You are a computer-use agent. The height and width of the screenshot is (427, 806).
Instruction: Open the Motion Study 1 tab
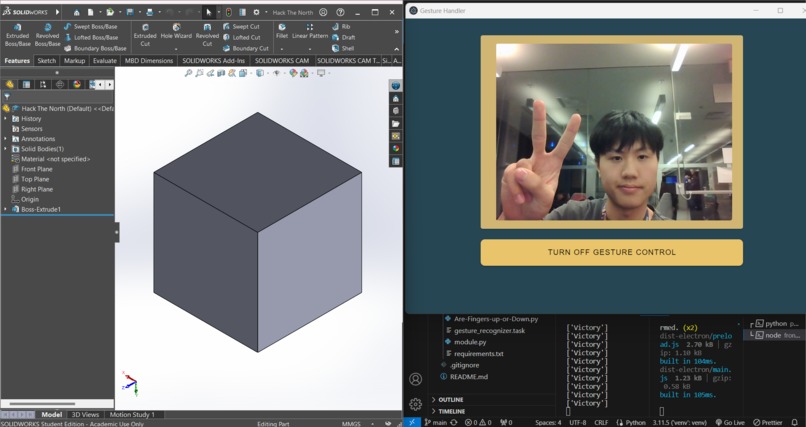132,414
